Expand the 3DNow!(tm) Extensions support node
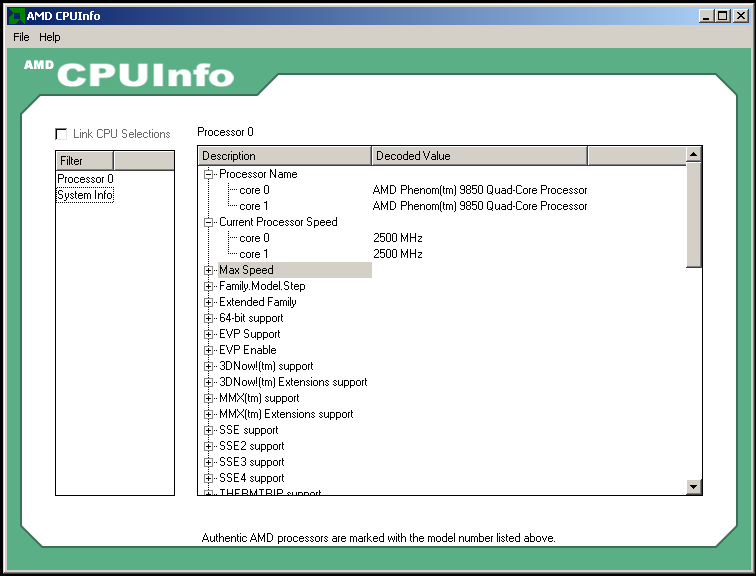Viewport: 756px width, 576px height. [x=208, y=382]
